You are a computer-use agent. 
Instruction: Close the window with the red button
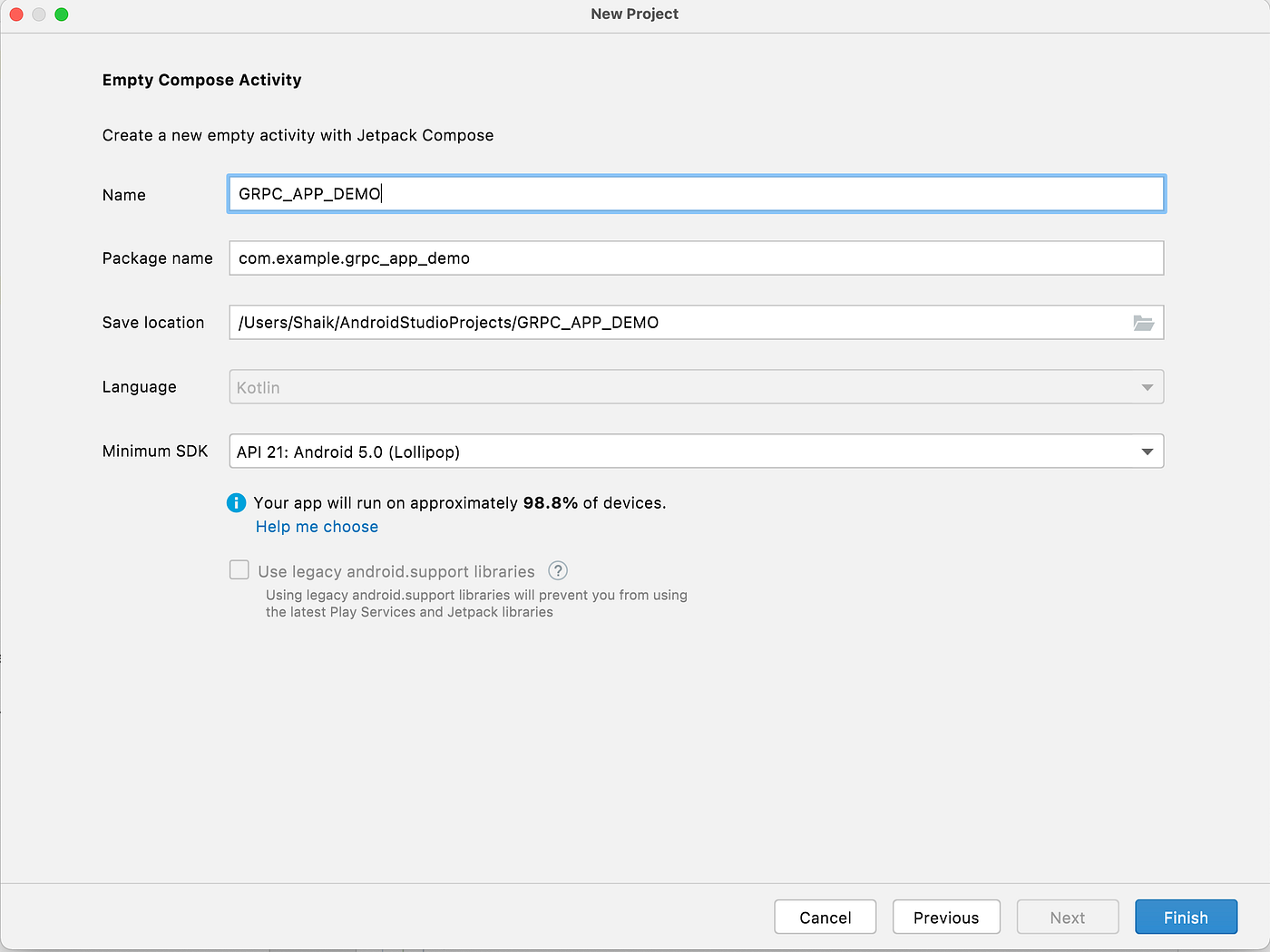pos(15,15)
